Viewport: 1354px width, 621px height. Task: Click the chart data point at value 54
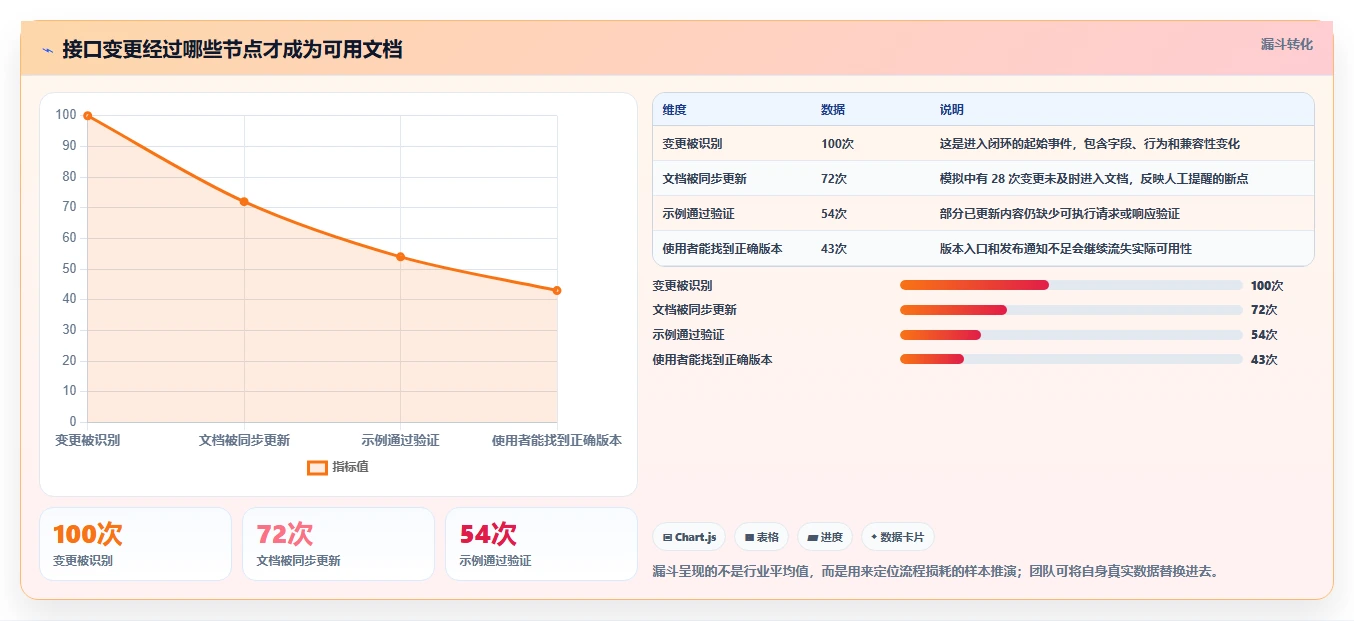pyautogui.click(x=401, y=257)
